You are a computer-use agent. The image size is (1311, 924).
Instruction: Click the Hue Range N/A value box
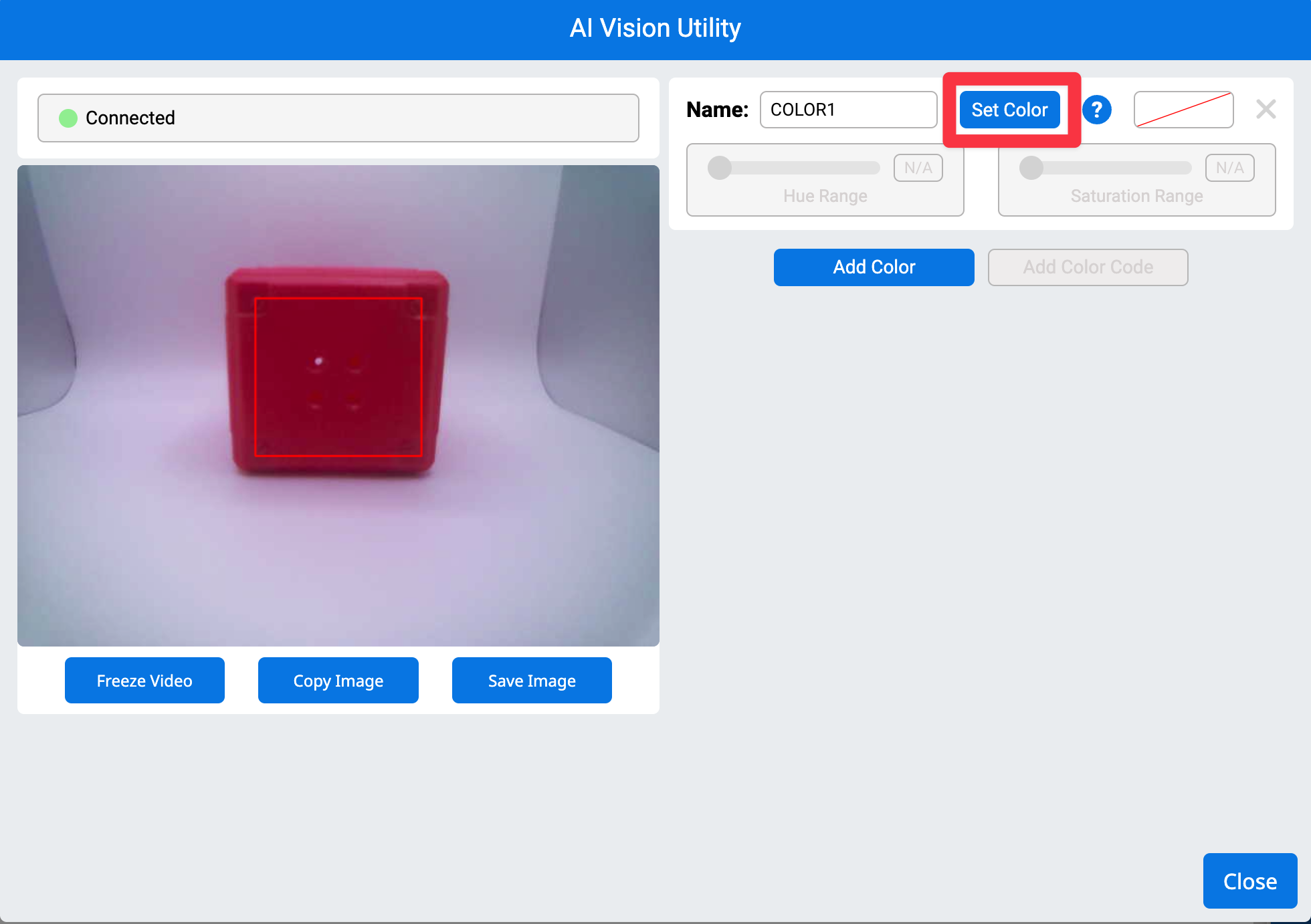918,168
